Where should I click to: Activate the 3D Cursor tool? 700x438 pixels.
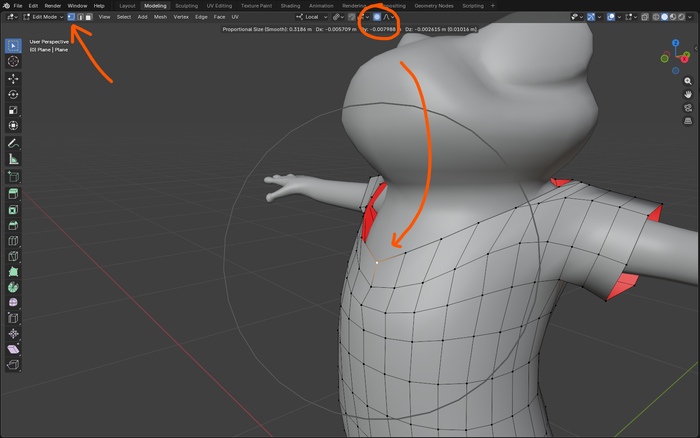[13, 61]
